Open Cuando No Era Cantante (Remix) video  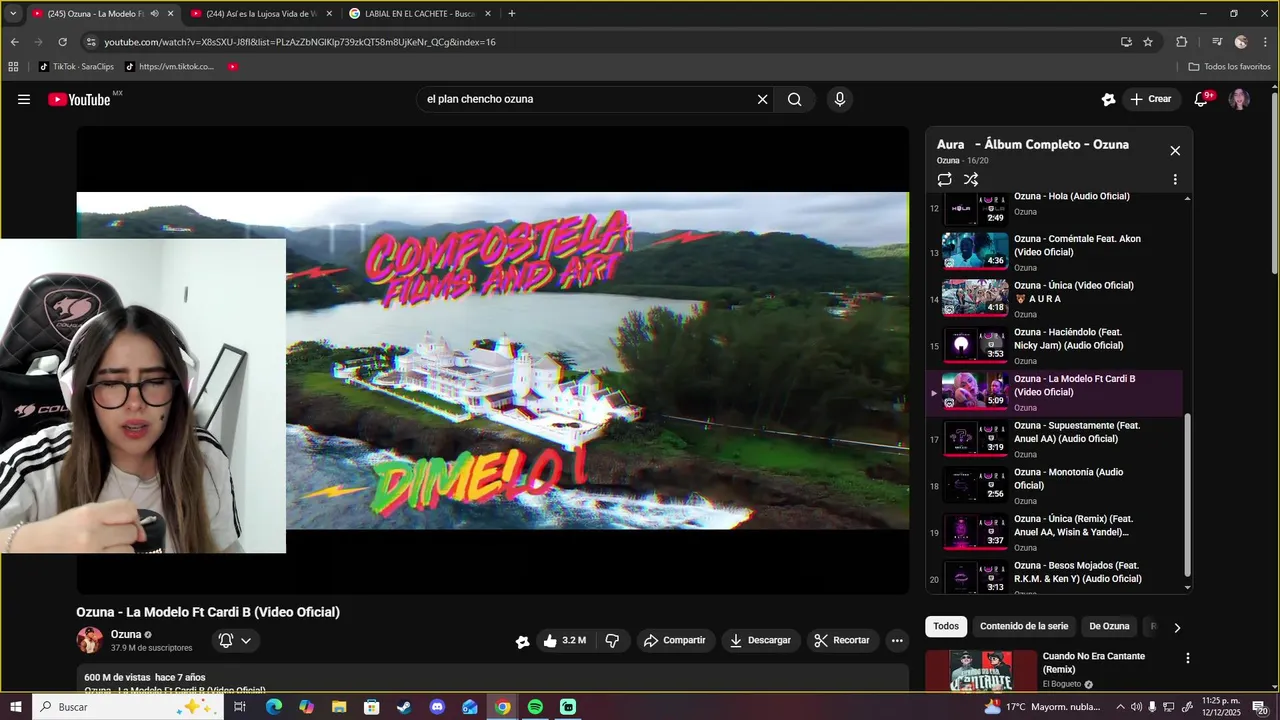1093,663
